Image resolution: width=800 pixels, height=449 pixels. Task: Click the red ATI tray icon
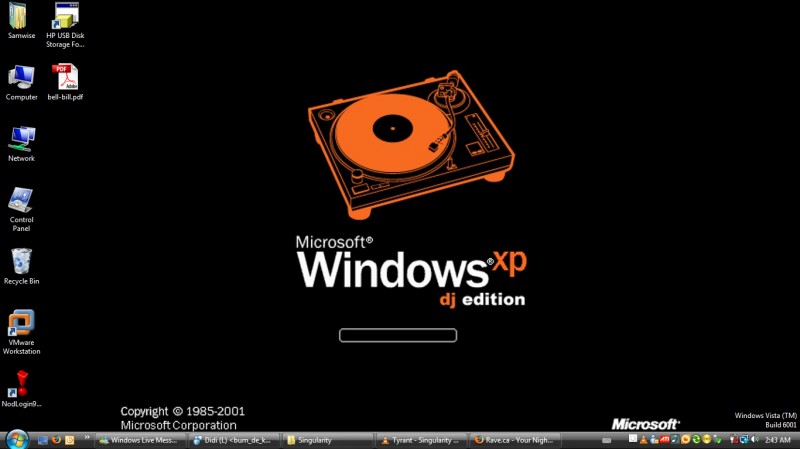[x=664, y=439]
